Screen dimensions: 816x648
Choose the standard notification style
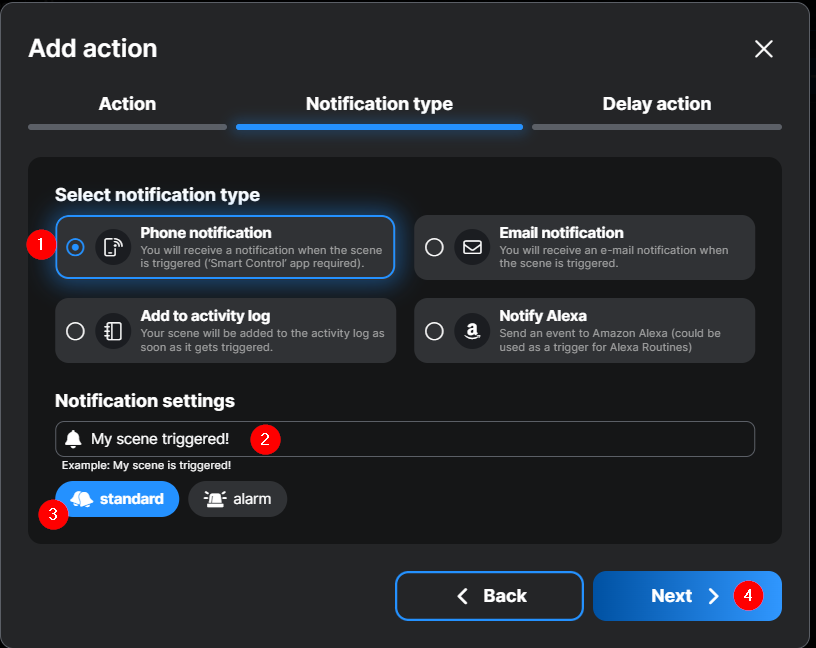tap(118, 499)
